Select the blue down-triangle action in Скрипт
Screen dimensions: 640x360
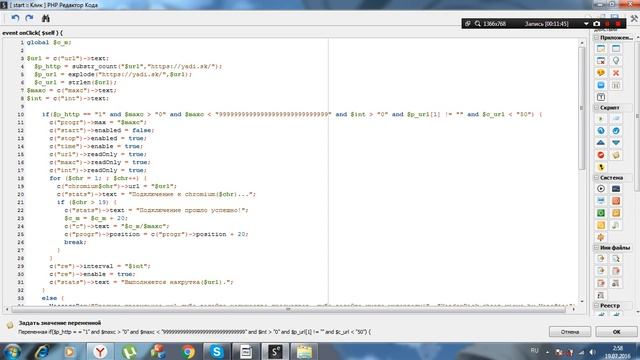[616, 143]
